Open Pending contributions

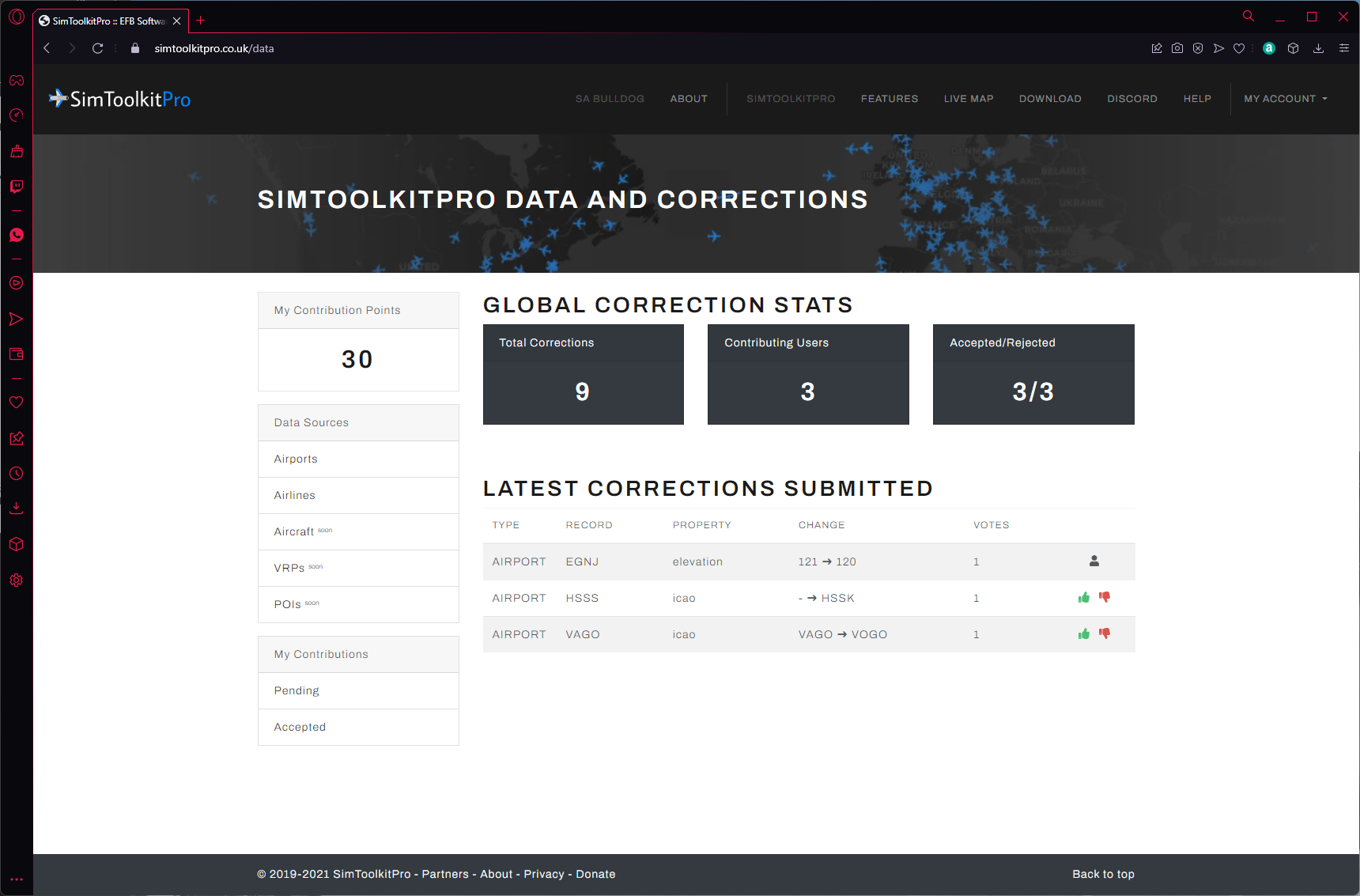pos(358,690)
